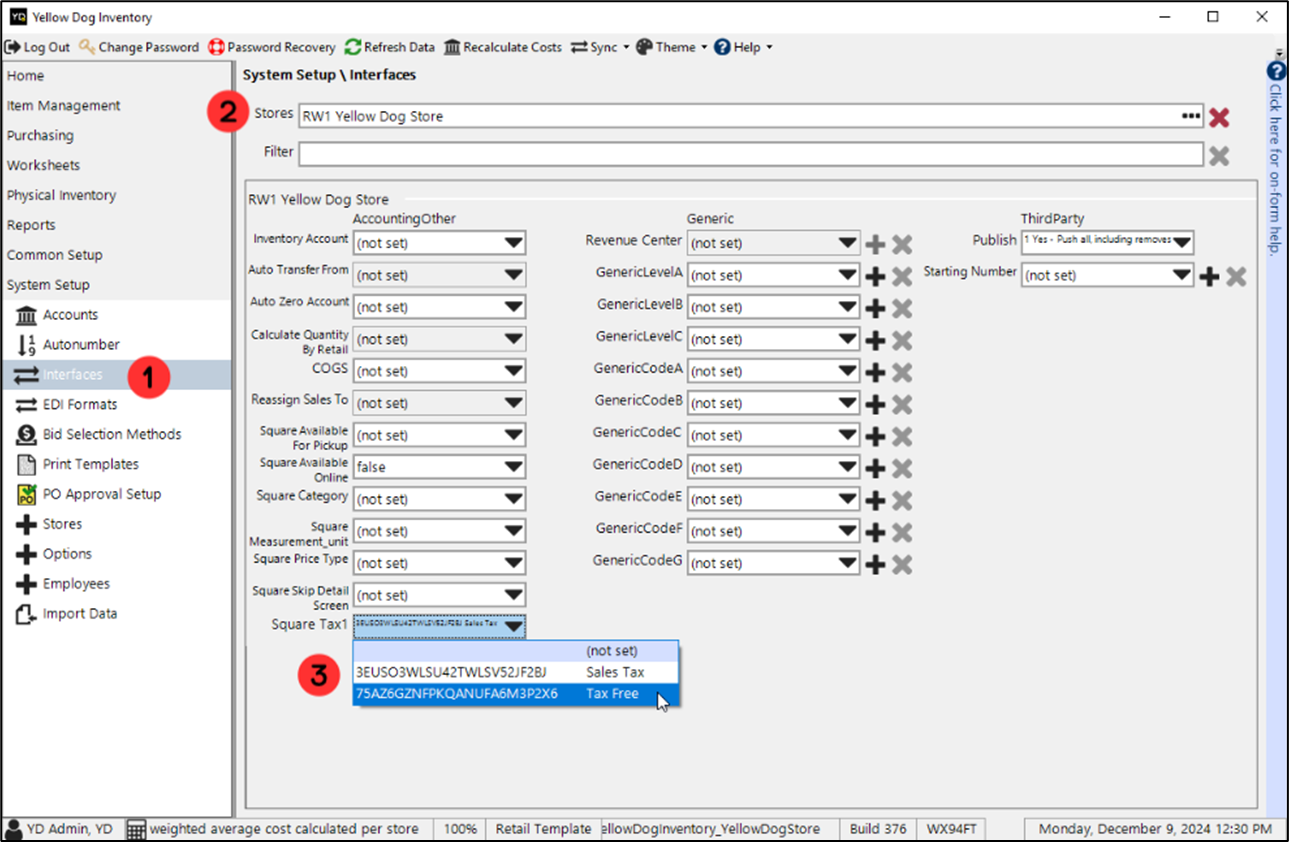
Task: Choose Sales Tax option in list
Action: pos(516,672)
